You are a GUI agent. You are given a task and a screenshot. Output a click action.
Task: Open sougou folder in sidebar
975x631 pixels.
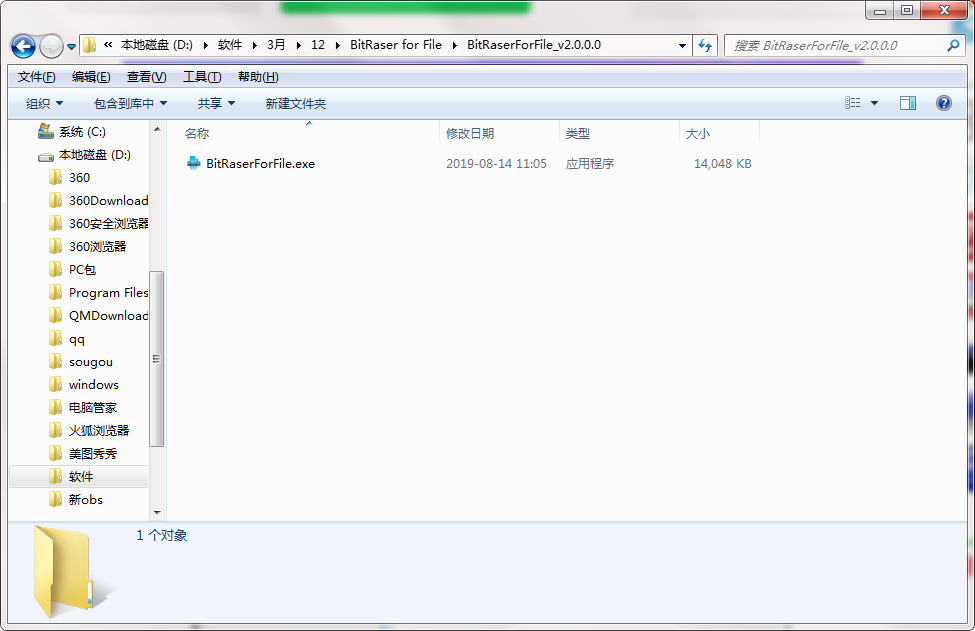coord(91,362)
